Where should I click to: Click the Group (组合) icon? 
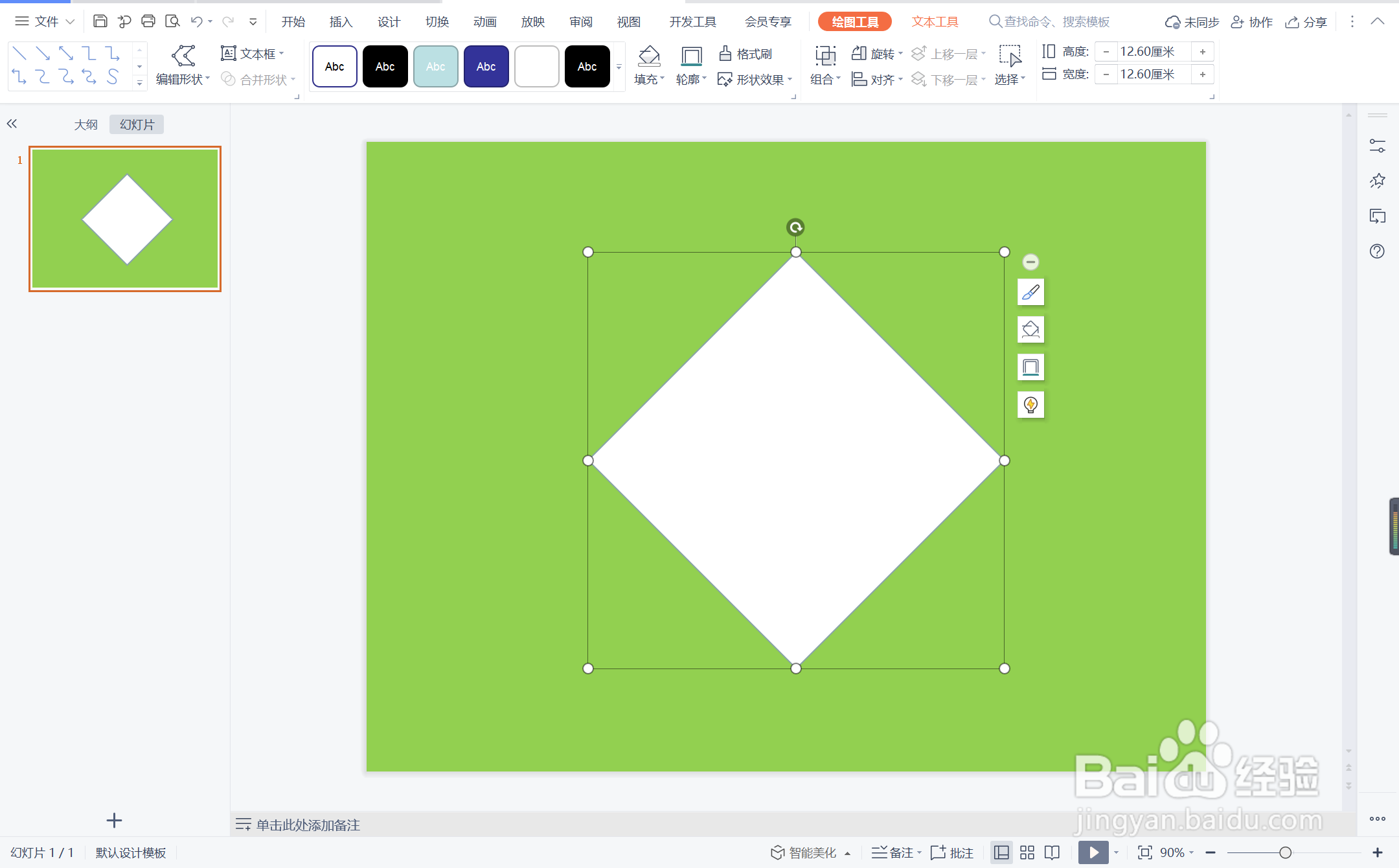click(x=825, y=56)
